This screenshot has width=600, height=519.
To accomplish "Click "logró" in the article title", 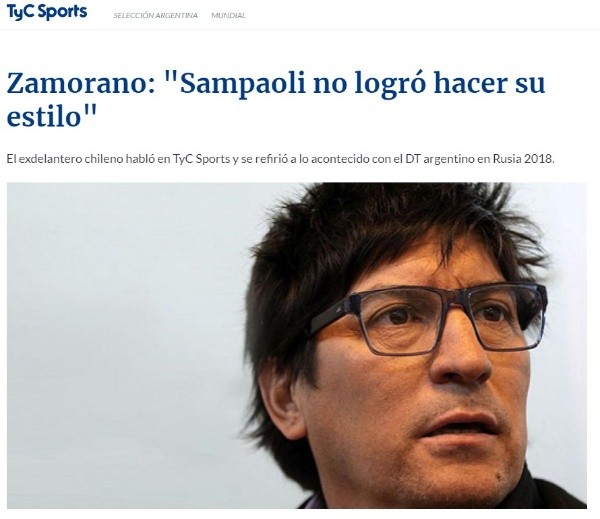I will [390, 85].
